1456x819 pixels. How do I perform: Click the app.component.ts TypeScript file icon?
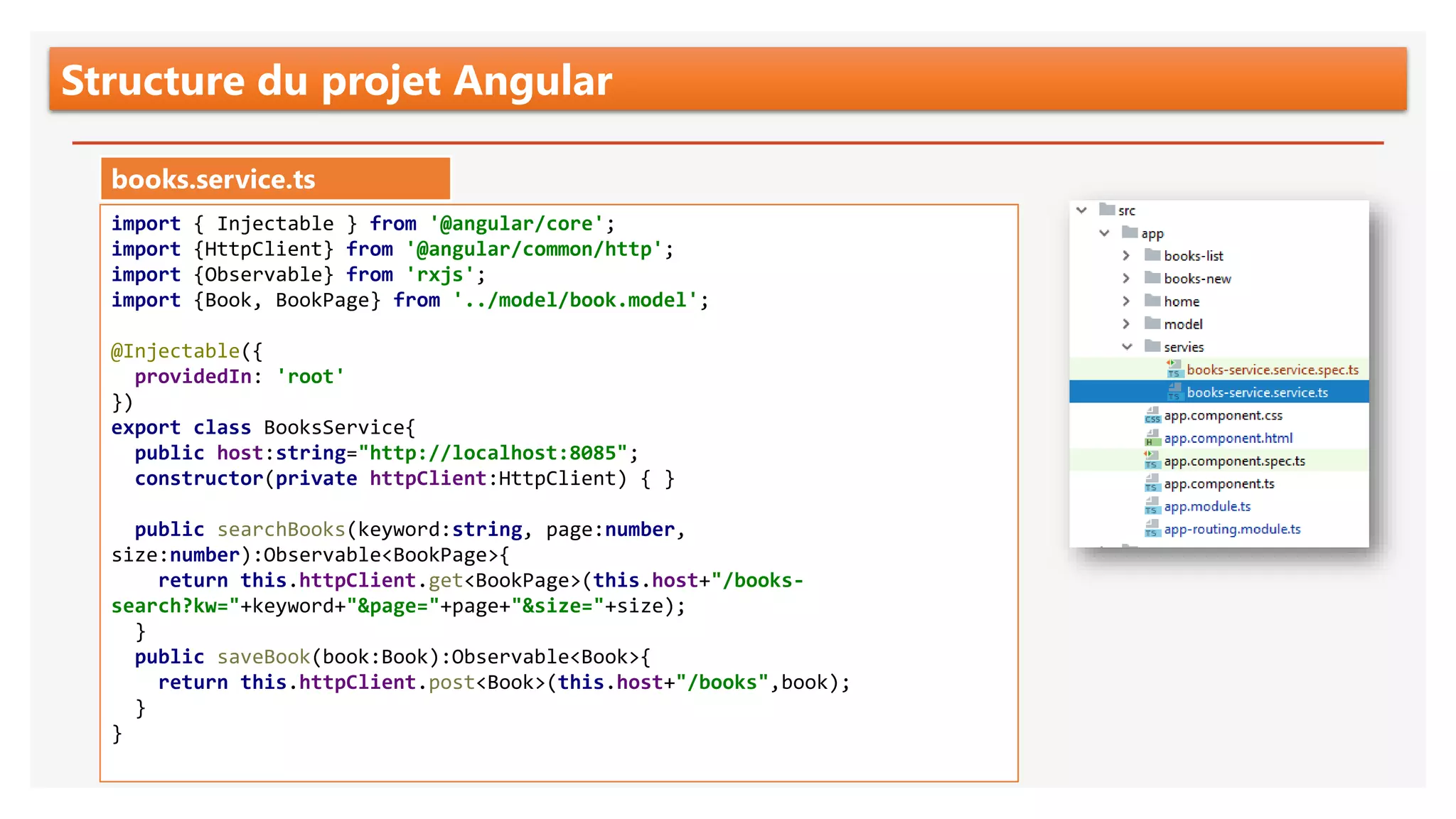tap(1152, 483)
